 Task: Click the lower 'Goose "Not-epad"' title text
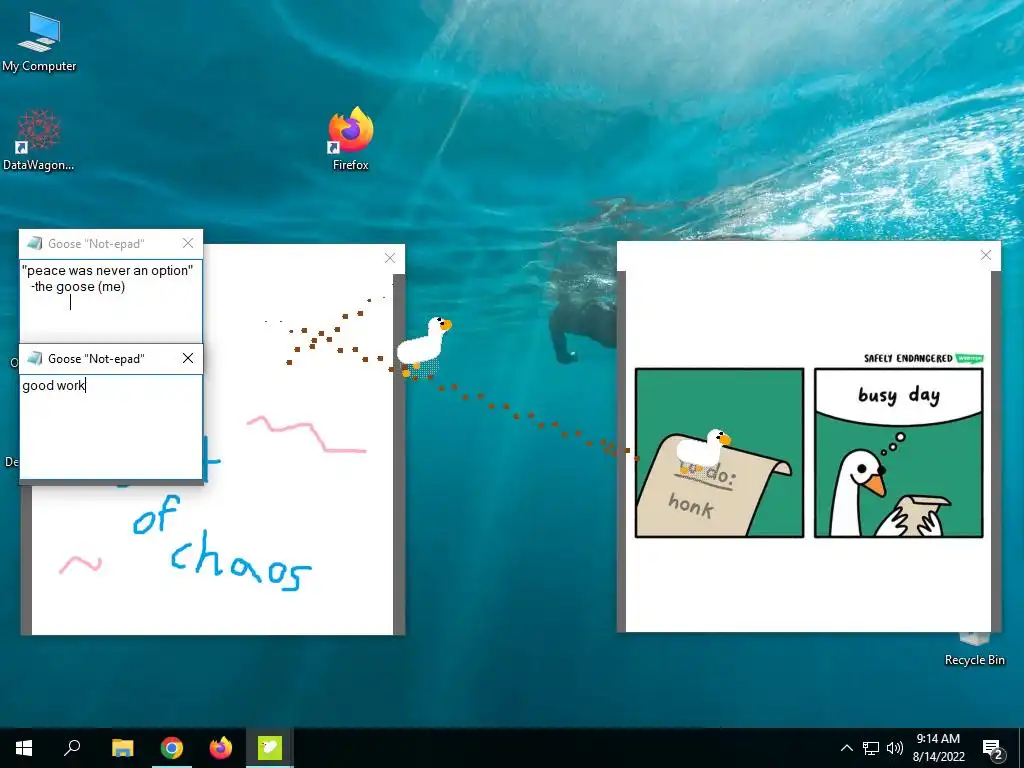pyautogui.click(x=96, y=359)
